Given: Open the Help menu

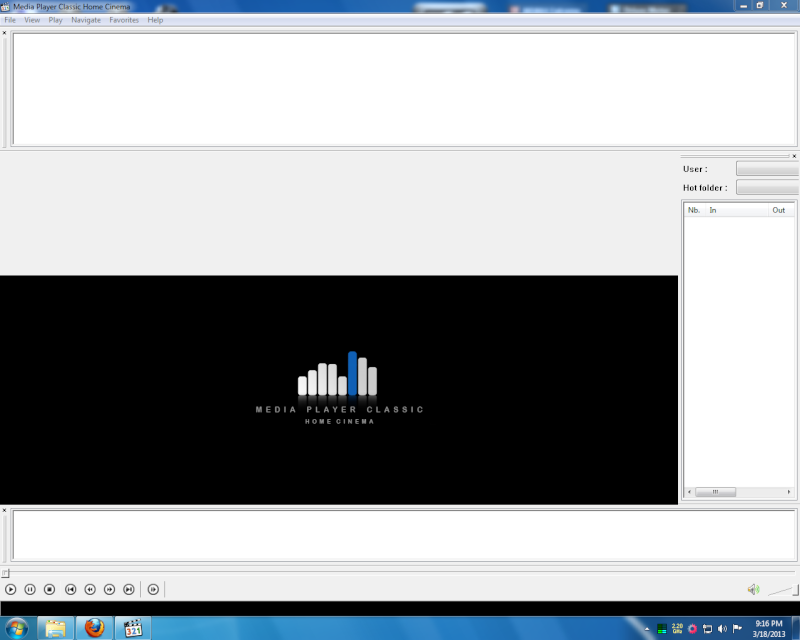Looking at the screenshot, I should pyautogui.click(x=155, y=20).
